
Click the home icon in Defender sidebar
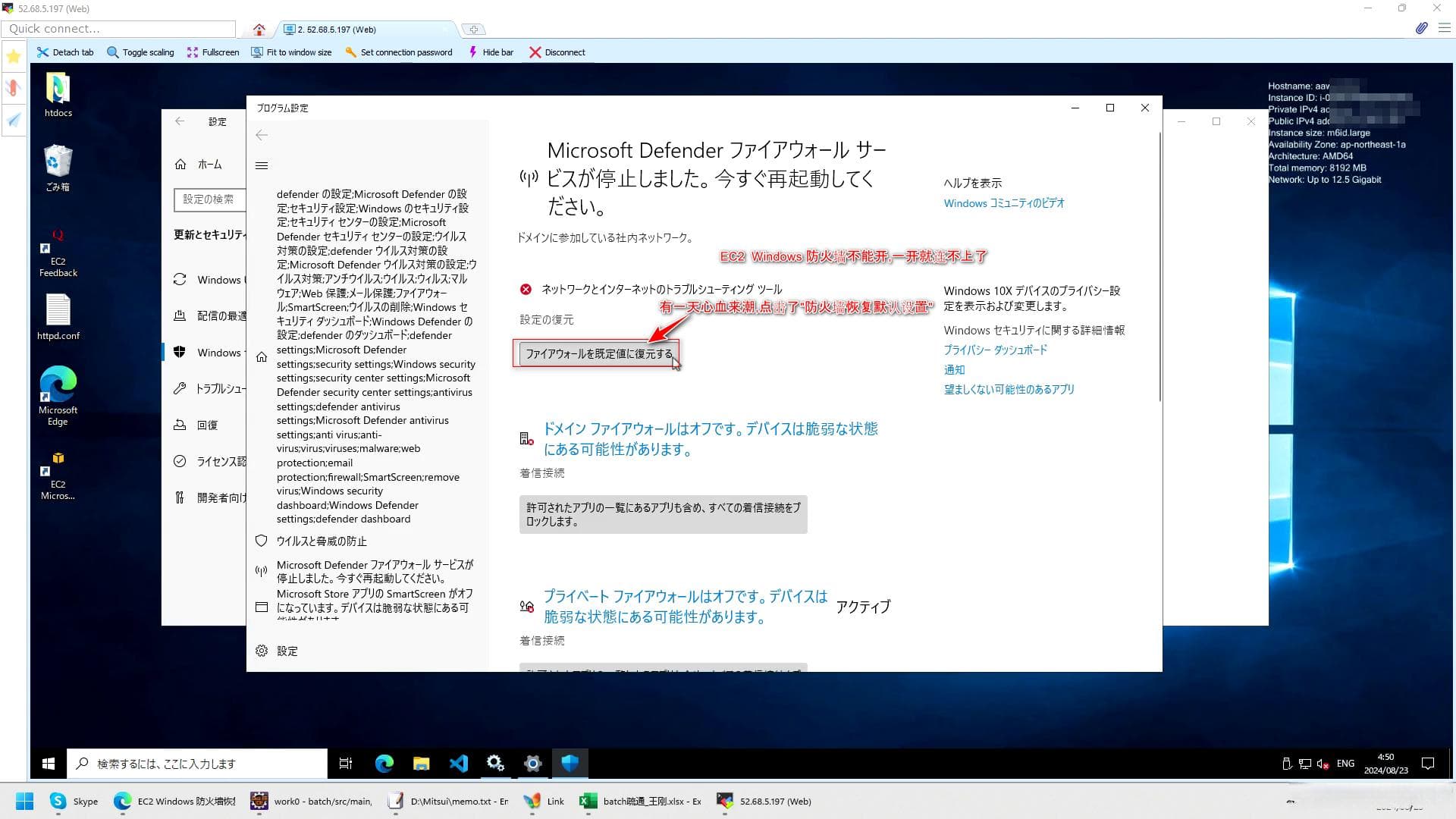point(262,356)
